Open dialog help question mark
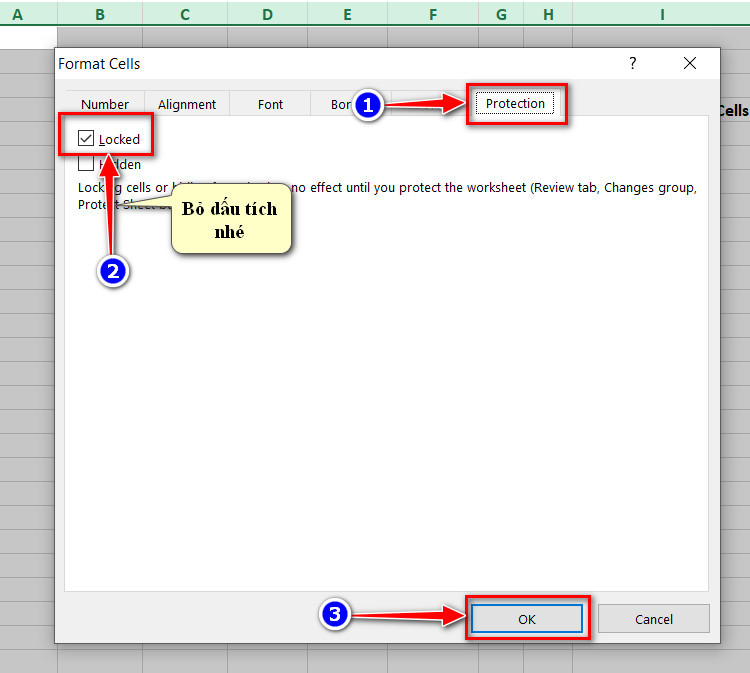Image resolution: width=750 pixels, height=673 pixels. (632, 63)
